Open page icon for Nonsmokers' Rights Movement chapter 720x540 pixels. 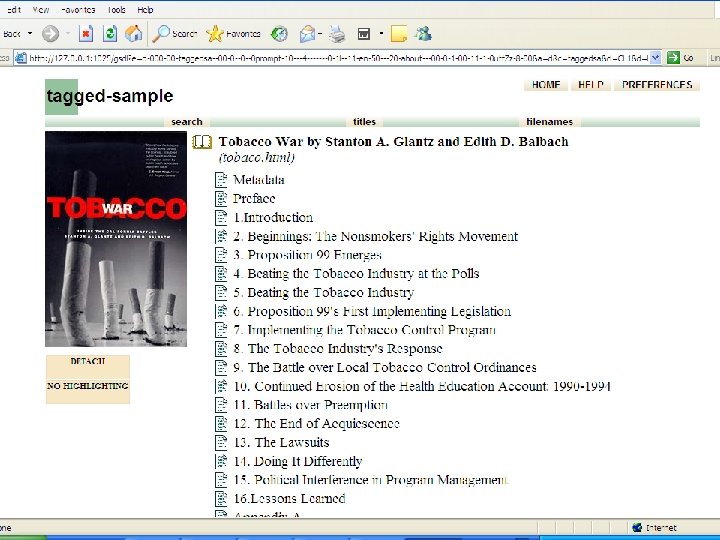pyautogui.click(x=221, y=236)
